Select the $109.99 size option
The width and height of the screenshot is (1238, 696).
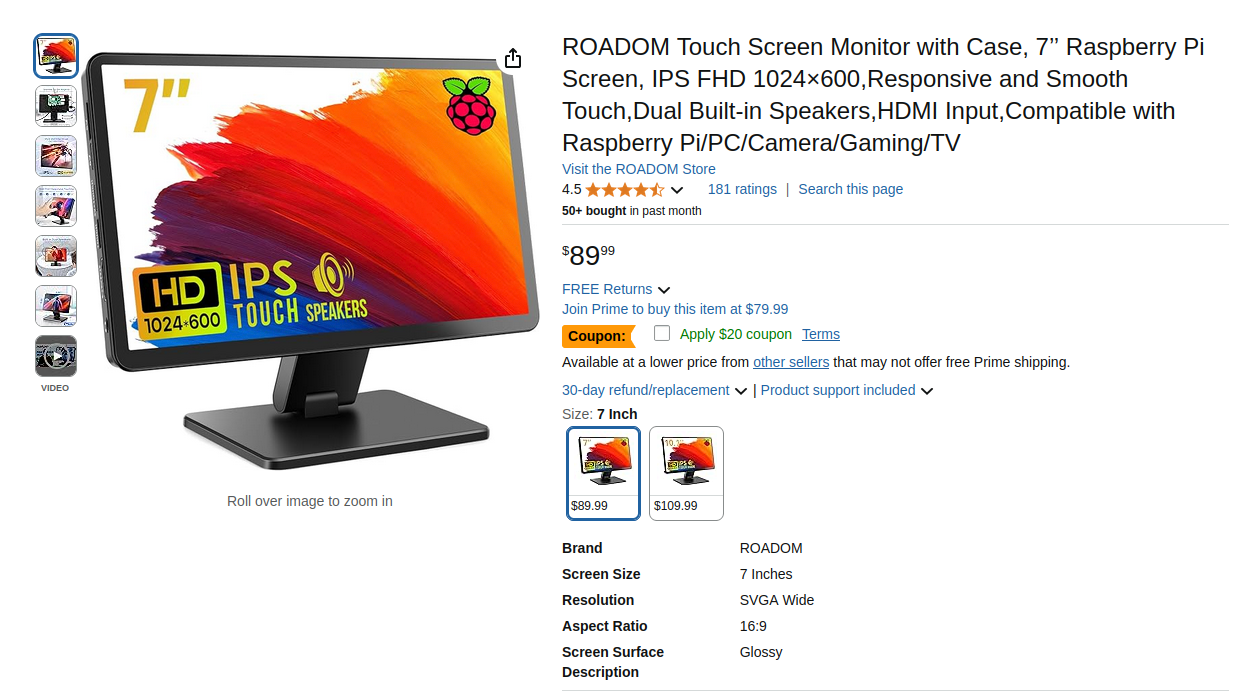(x=686, y=473)
